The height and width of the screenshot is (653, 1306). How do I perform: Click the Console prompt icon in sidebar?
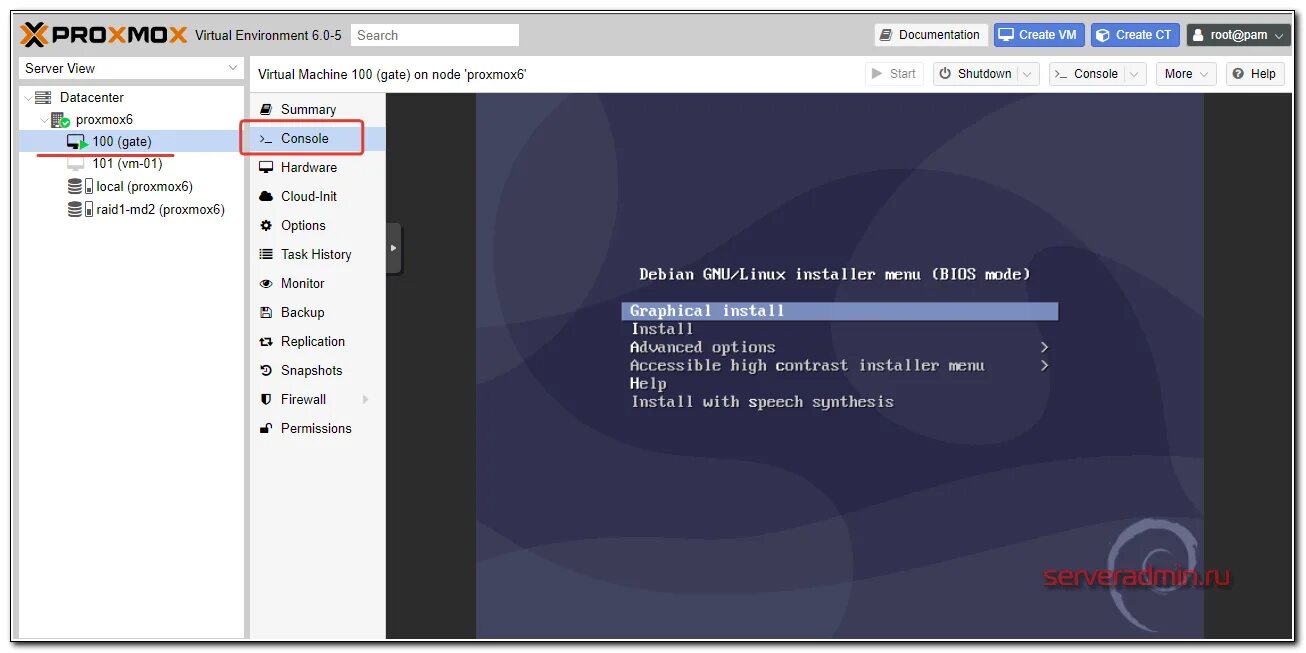click(x=266, y=138)
